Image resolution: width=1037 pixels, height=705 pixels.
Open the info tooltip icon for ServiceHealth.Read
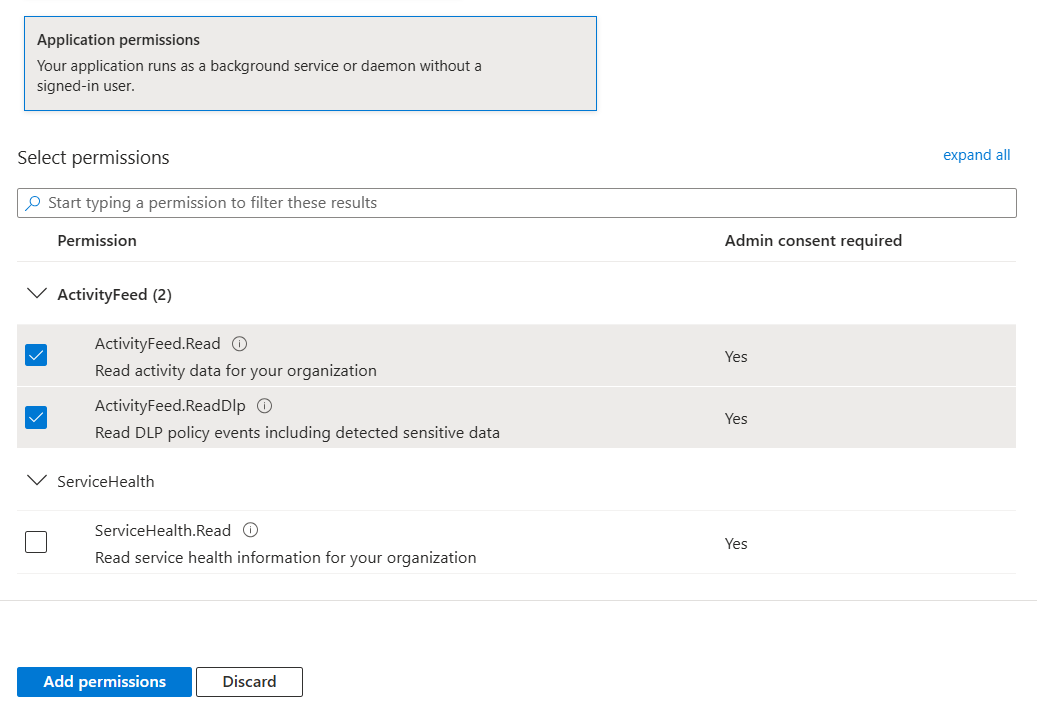click(251, 531)
